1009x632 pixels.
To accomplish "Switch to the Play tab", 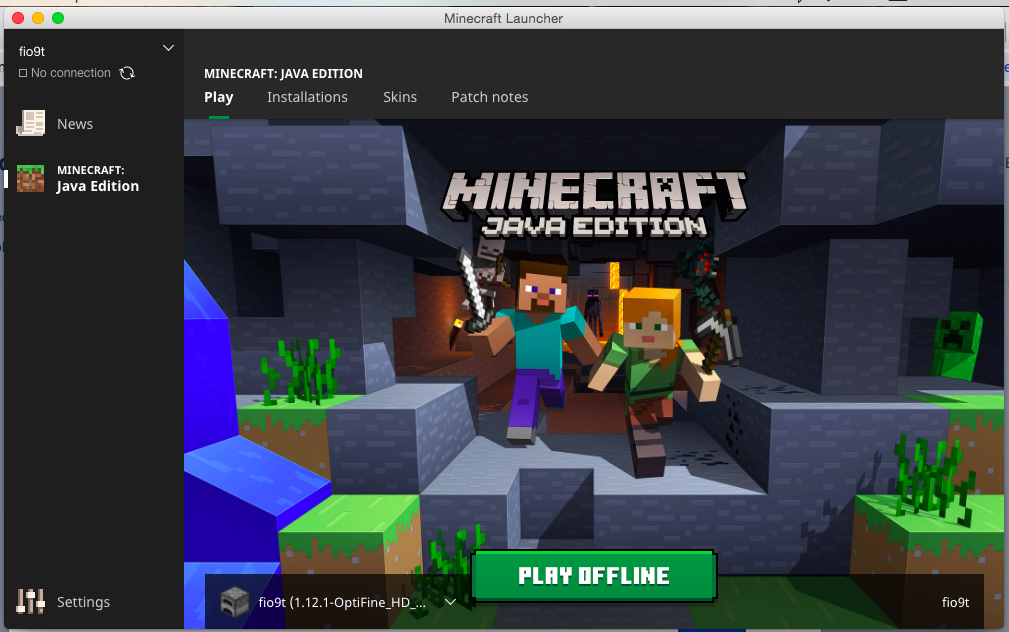I will click(x=219, y=97).
